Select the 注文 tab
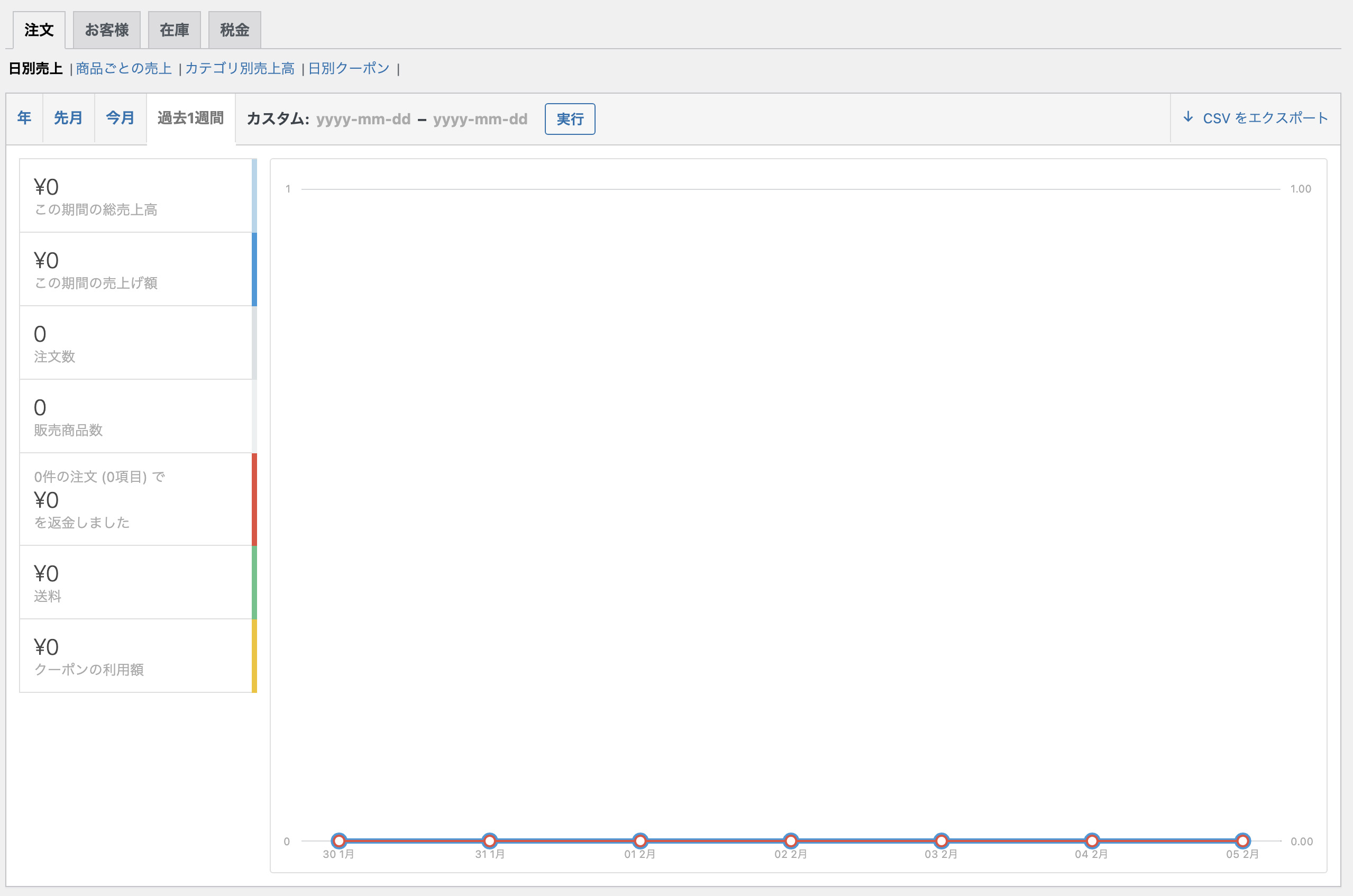The width and height of the screenshot is (1353, 896). click(39, 30)
